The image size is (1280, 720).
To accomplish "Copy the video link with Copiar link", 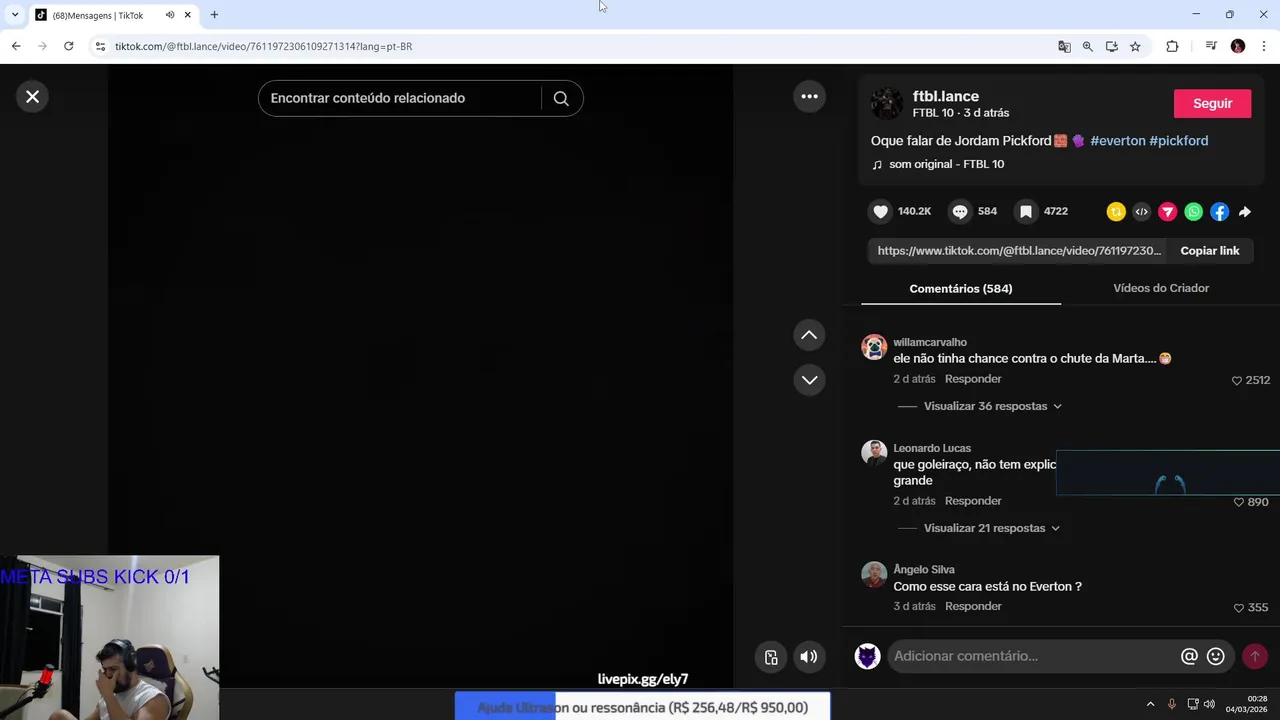I will 1209,251.
